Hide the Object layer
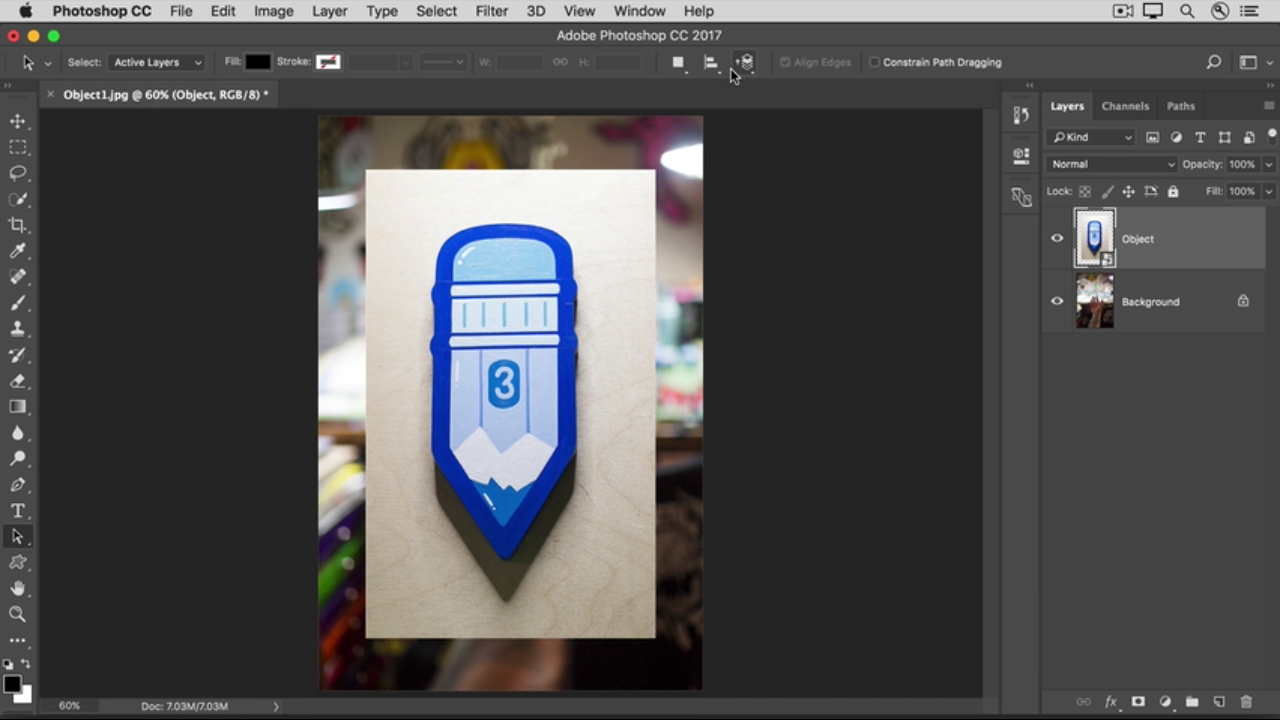Image resolution: width=1280 pixels, height=720 pixels. 1057,239
